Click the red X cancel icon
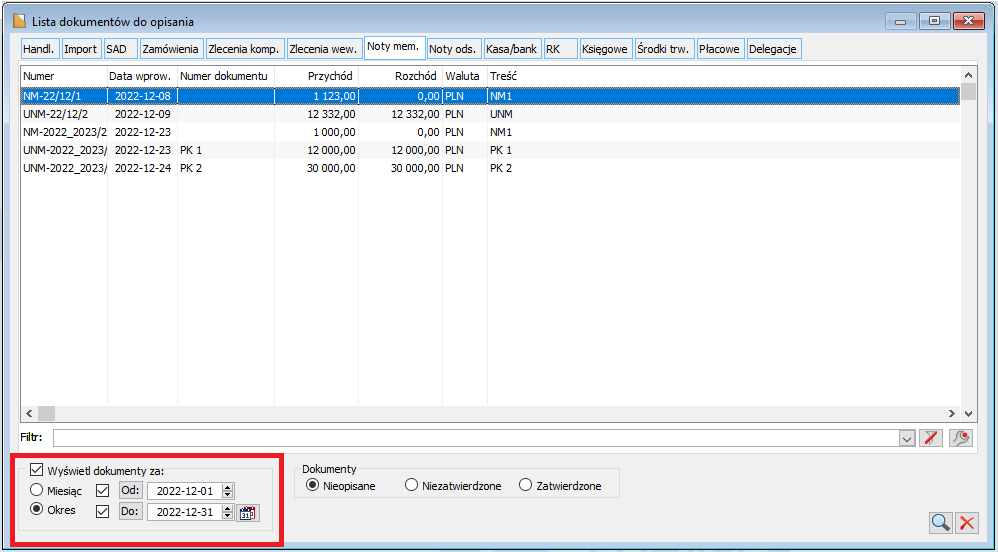This screenshot has height=552, width=998. [967, 523]
